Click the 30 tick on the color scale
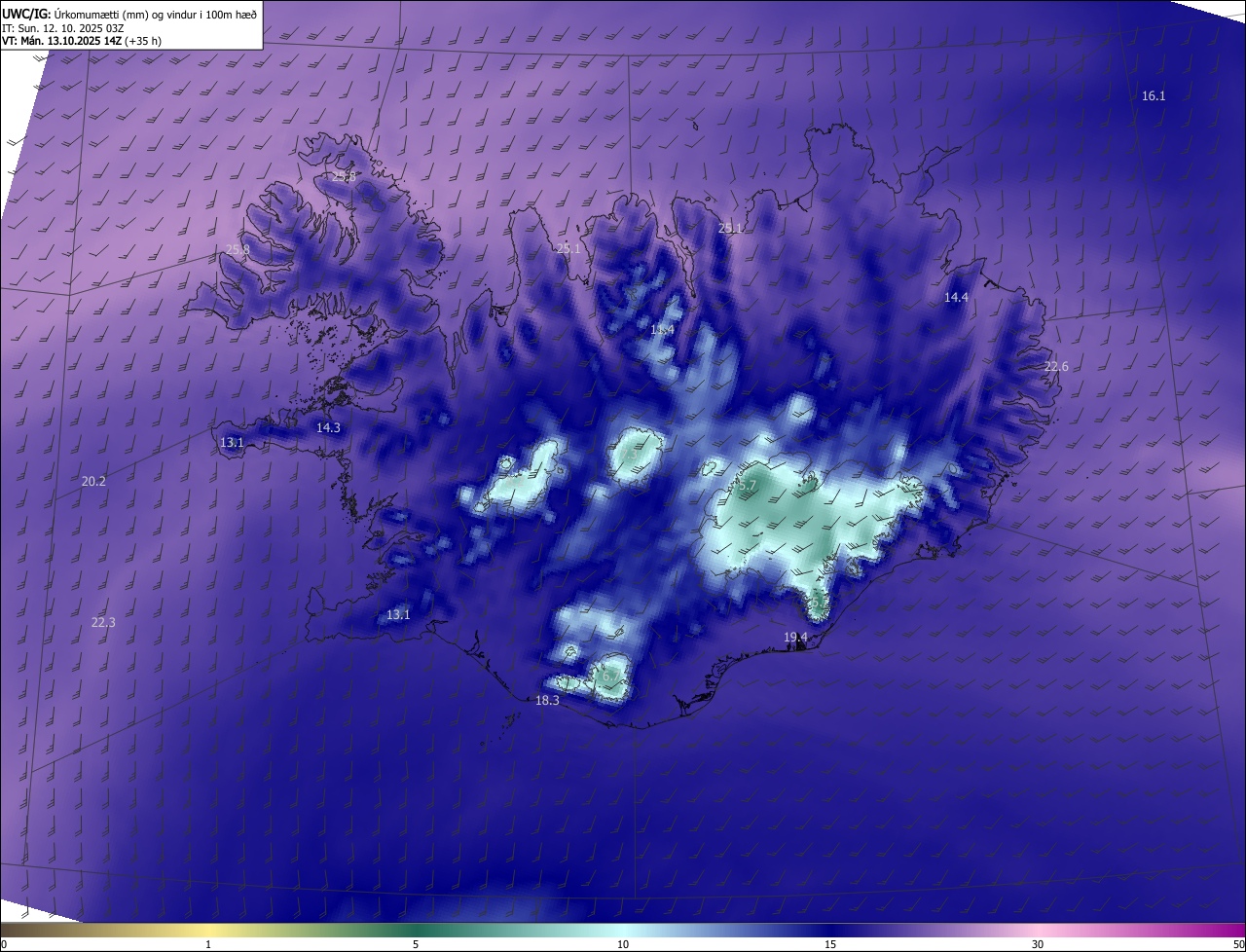Viewport: 1246px width, 952px height. [x=1038, y=944]
